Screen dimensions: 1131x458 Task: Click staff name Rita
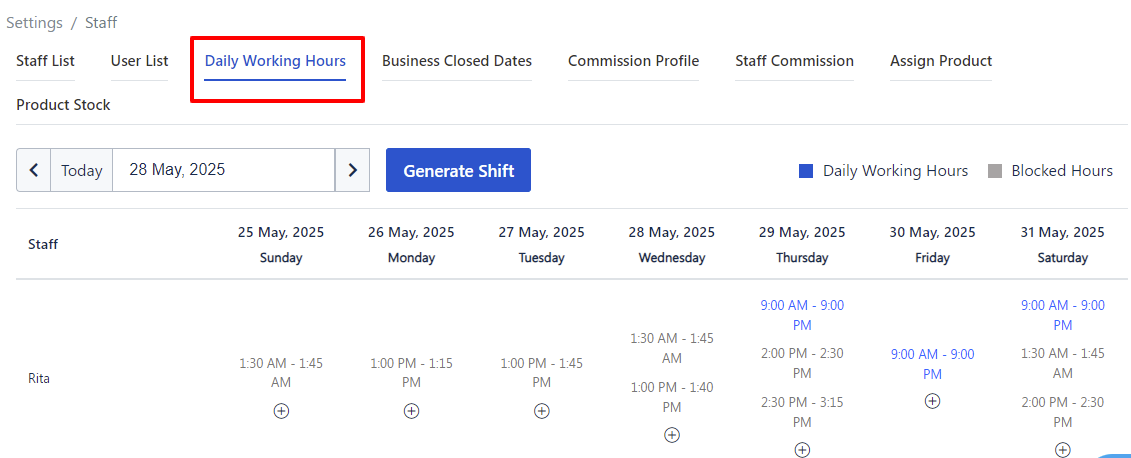click(x=39, y=378)
